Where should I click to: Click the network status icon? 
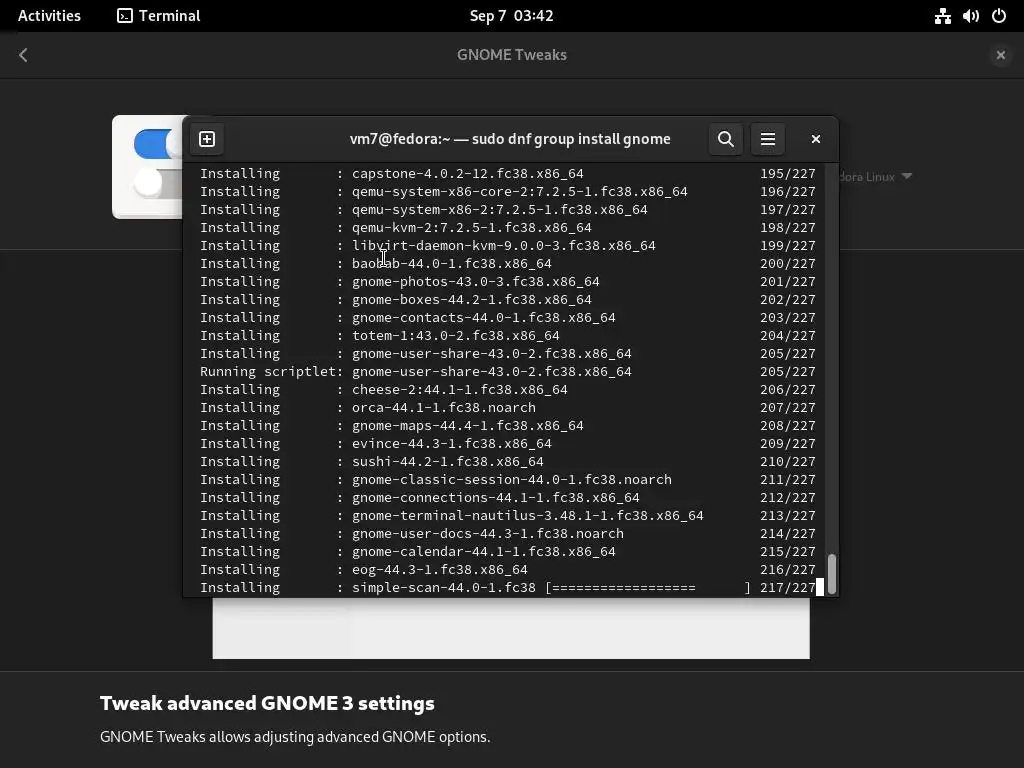(x=942, y=16)
